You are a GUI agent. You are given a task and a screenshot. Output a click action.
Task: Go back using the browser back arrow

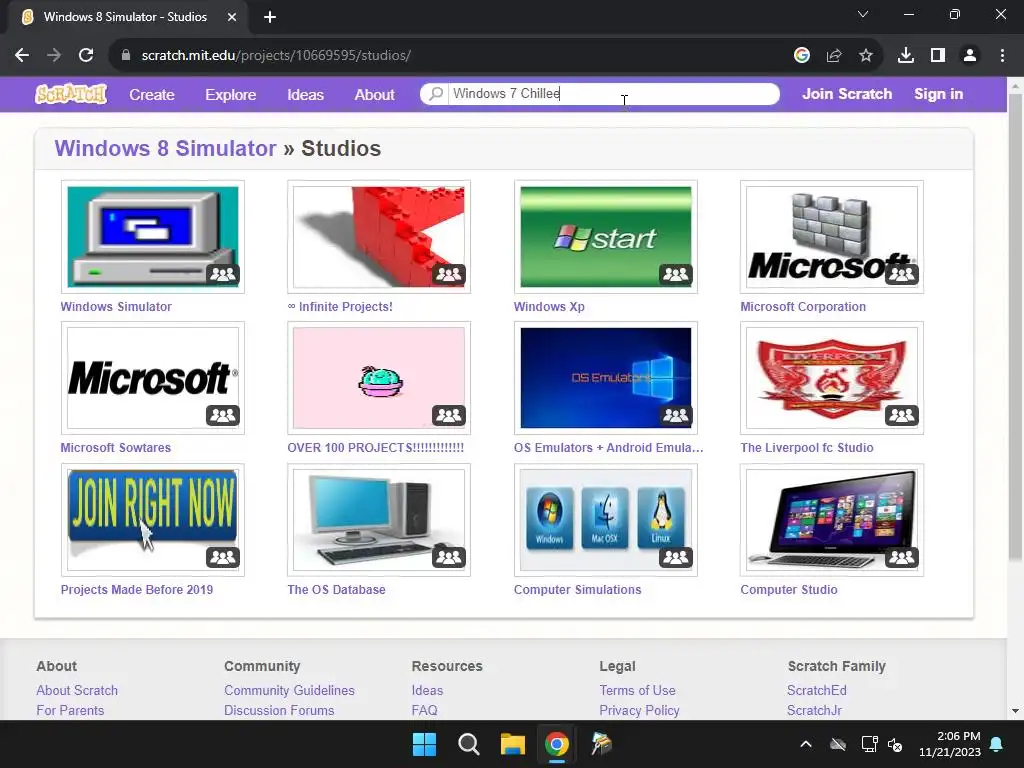(22, 56)
